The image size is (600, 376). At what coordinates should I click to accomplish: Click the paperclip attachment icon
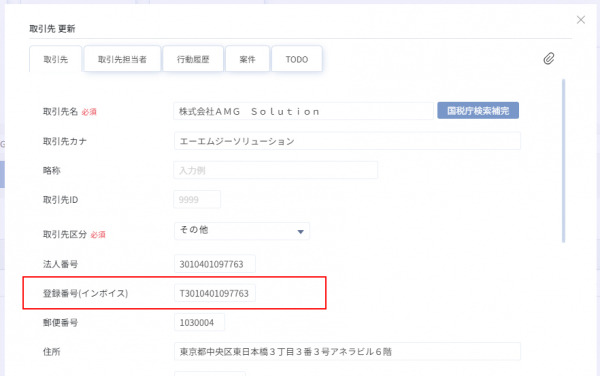click(x=549, y=59)
